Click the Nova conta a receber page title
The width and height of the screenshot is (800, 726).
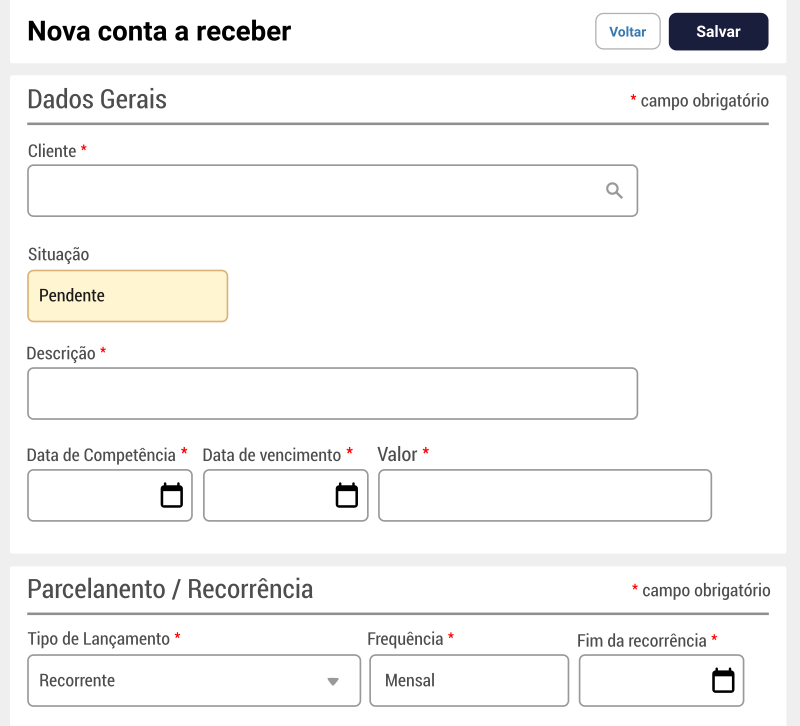pyautogui.click(x=158, y=31)
